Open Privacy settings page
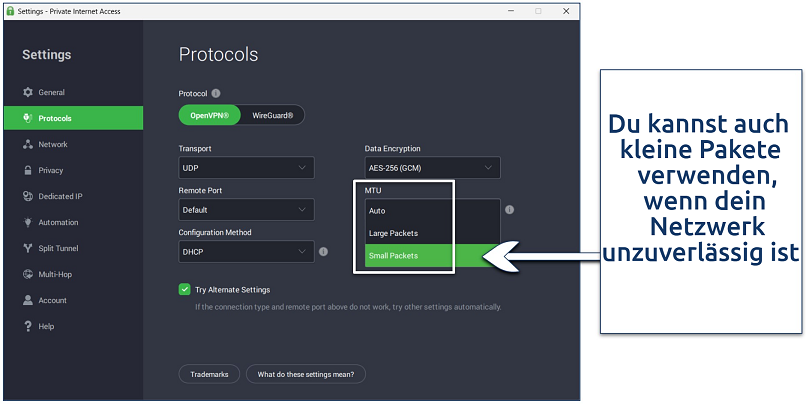The width and height of the screenshot is (806, 404). coord(73,170)
